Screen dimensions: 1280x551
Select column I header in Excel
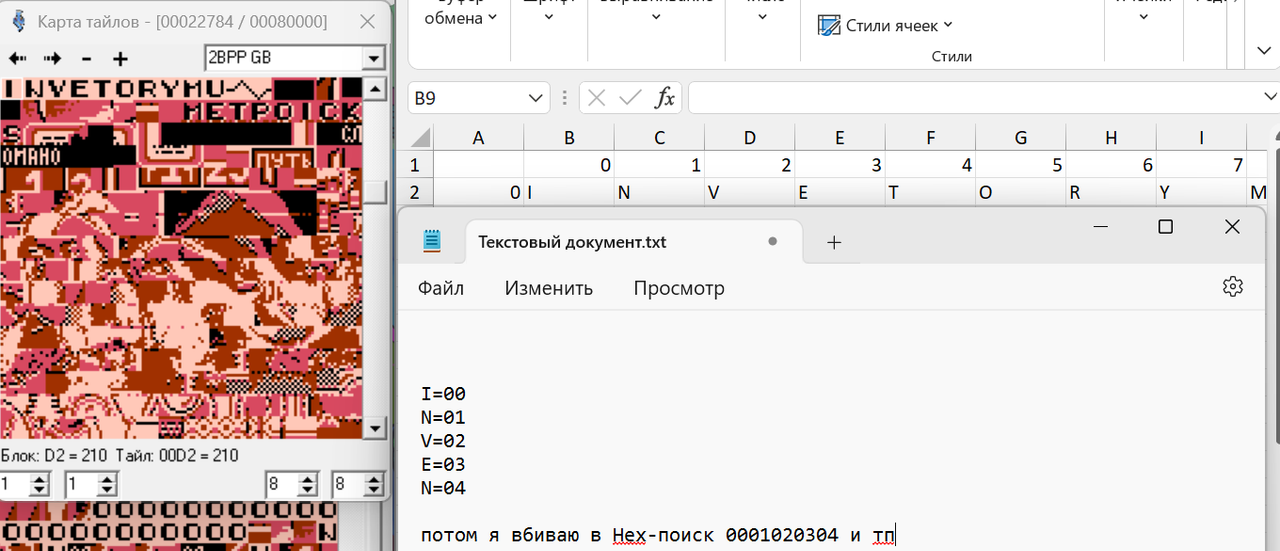(1201, 139)
